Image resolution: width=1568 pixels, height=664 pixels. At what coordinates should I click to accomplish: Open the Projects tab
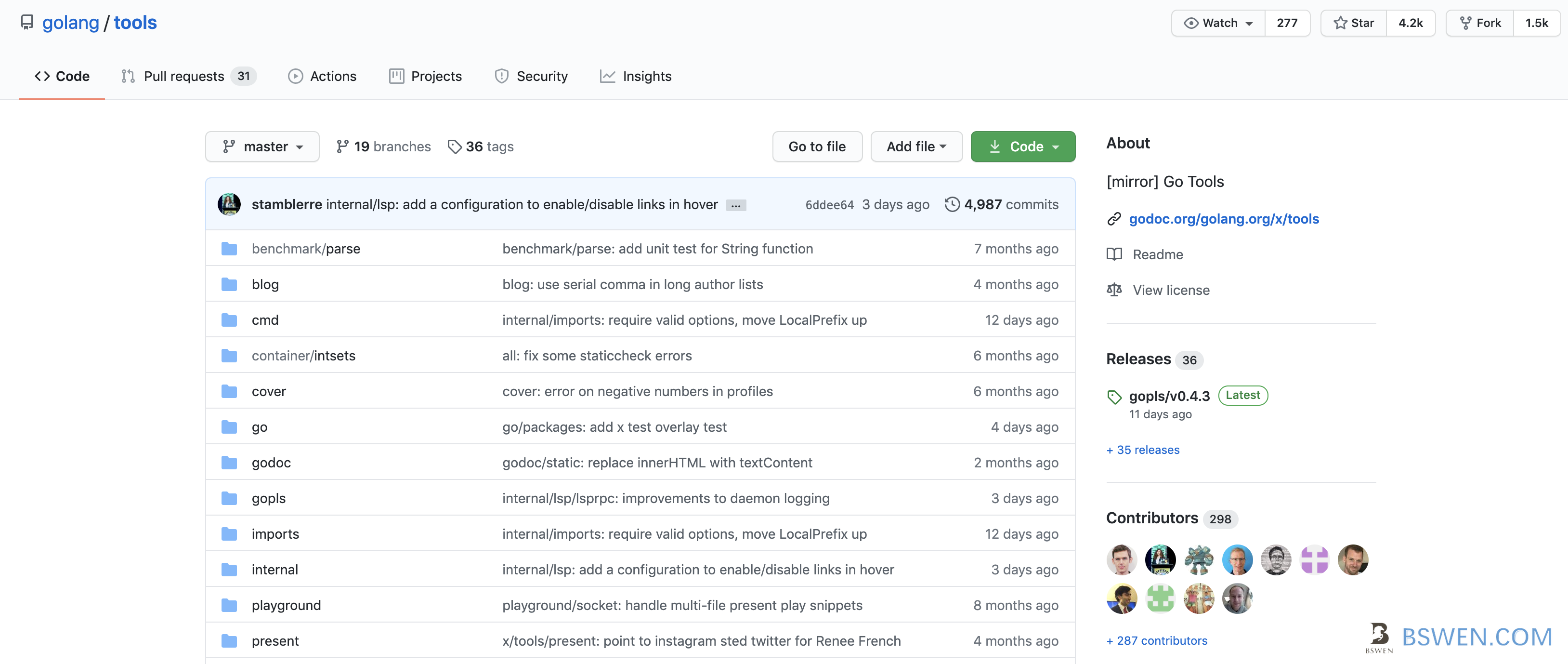pos(426,76)
